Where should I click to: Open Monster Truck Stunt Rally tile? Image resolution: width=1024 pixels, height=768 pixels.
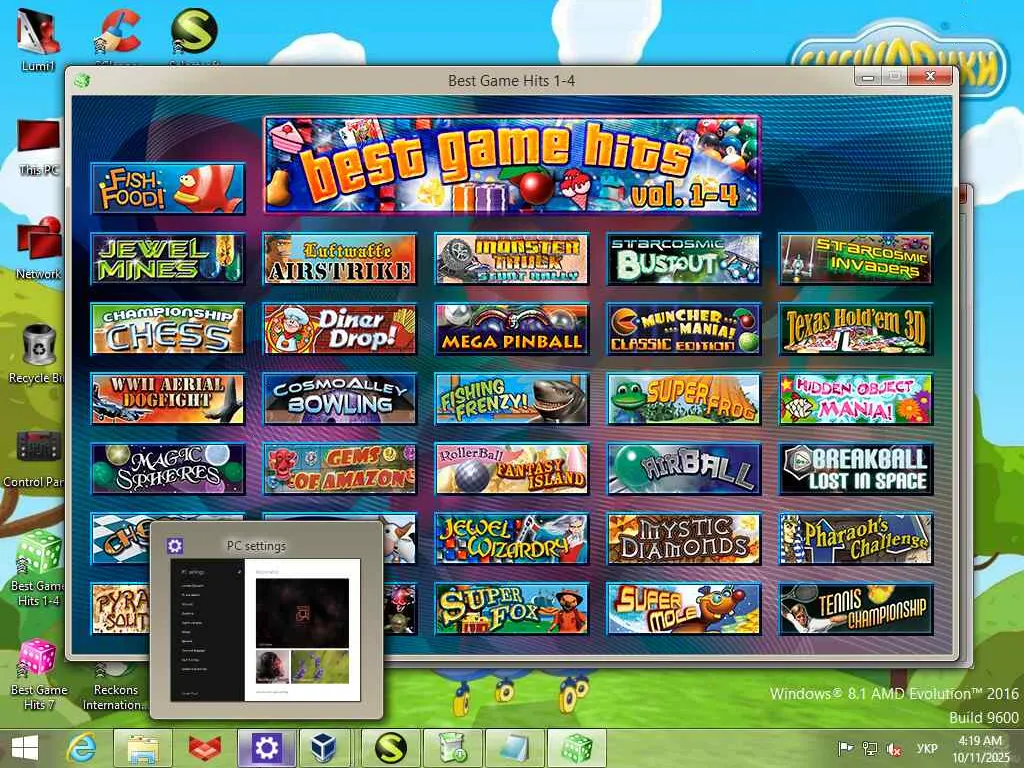pos(511,259)
